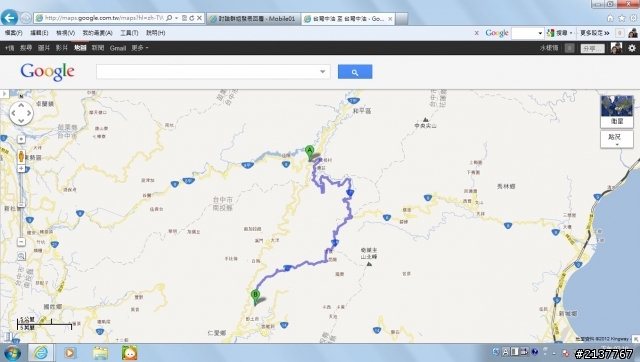Open the 我的最愛(A) menu
640x362 pixels.
pos(97,33)
